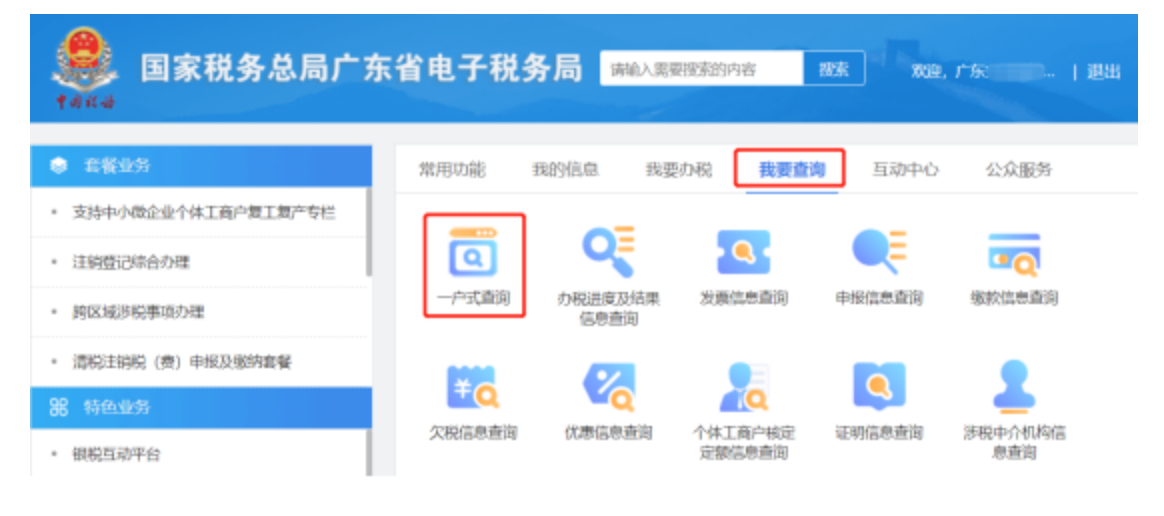Open 涉税中介机构信息查询 icon
Screen dimensions: 1164x516
tap(1014, 386)
